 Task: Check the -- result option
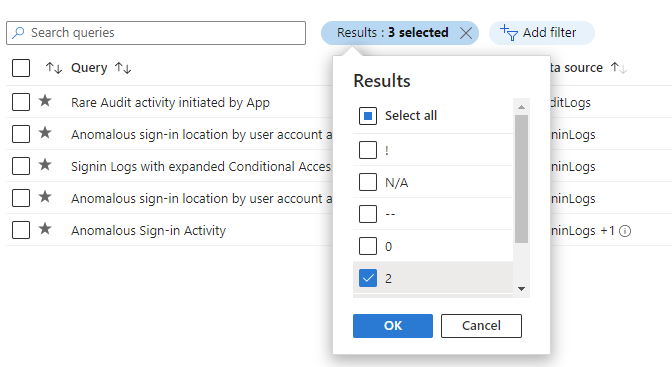point(368,214)
